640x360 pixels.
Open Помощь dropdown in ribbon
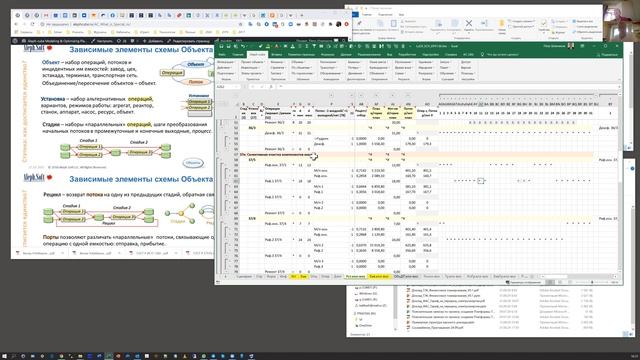[467, 73]
